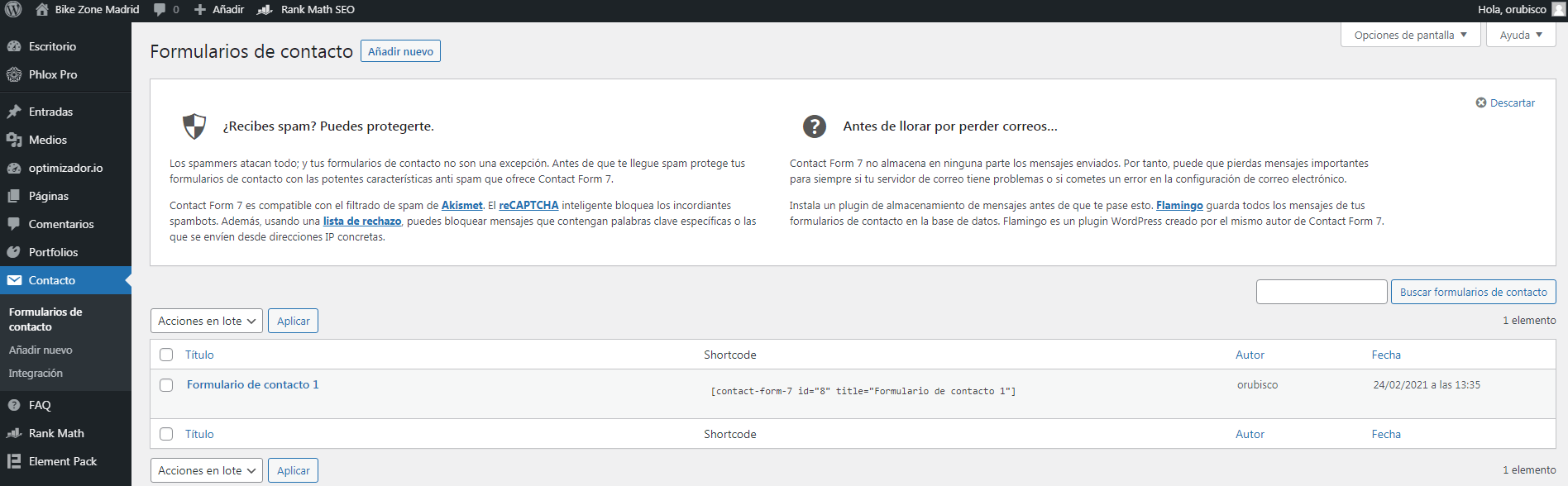Screen dimensions: 1568x486
Task: Click the Entradas pin icon
Action: (14, 112)
